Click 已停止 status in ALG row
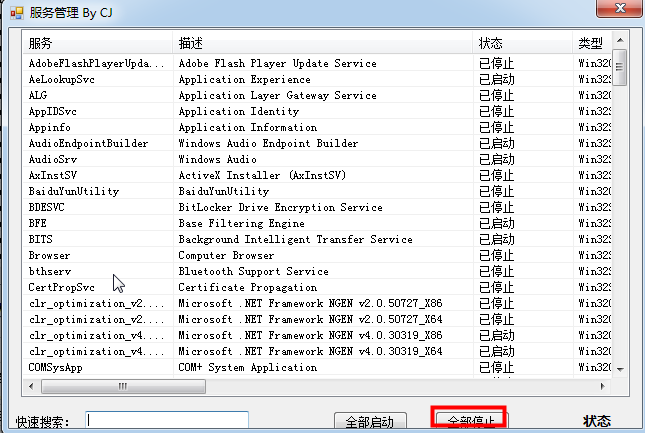The height and width of the screenshot is (433, 645). 497,95
